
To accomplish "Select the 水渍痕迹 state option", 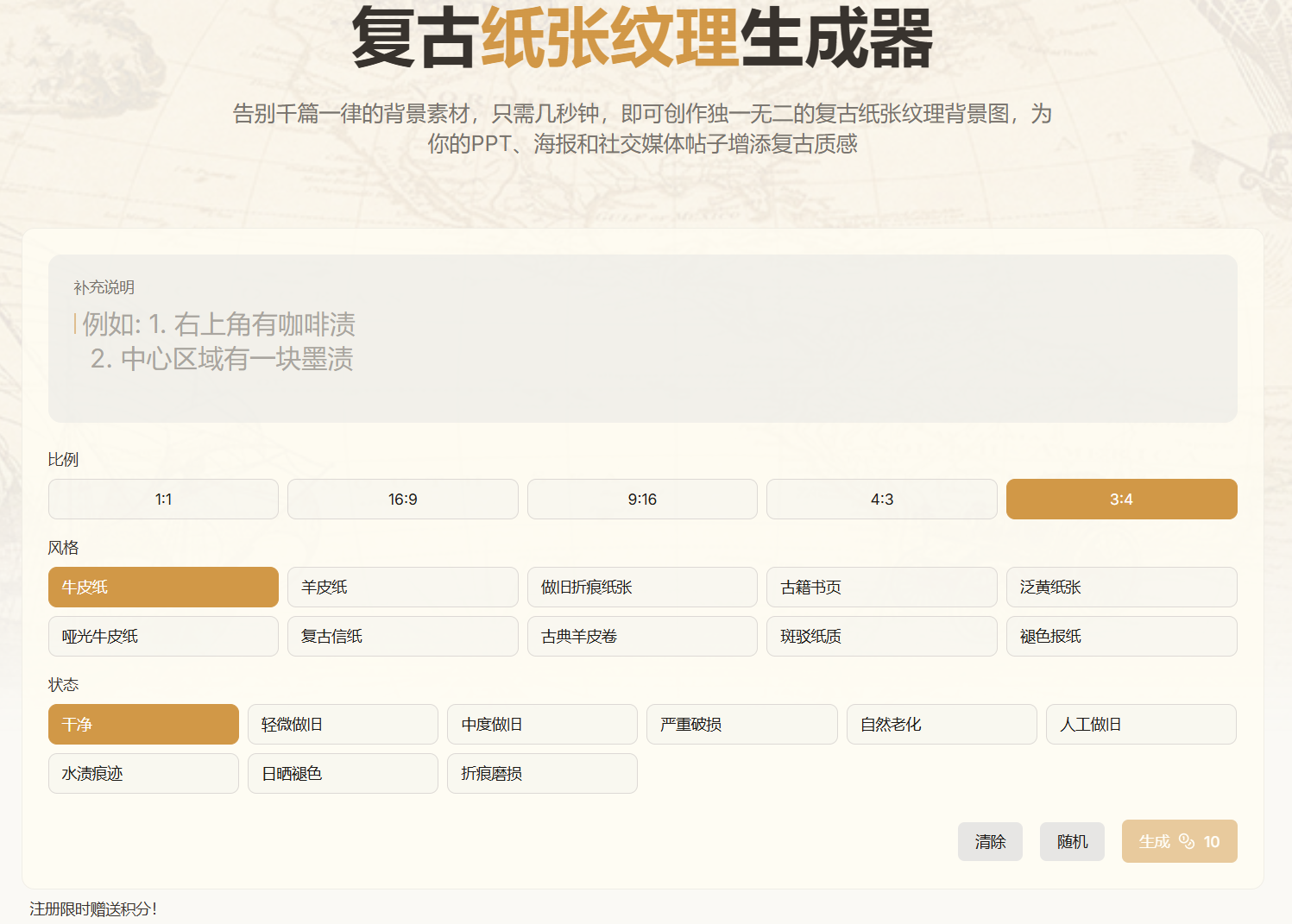I will [x=143, y=774].
